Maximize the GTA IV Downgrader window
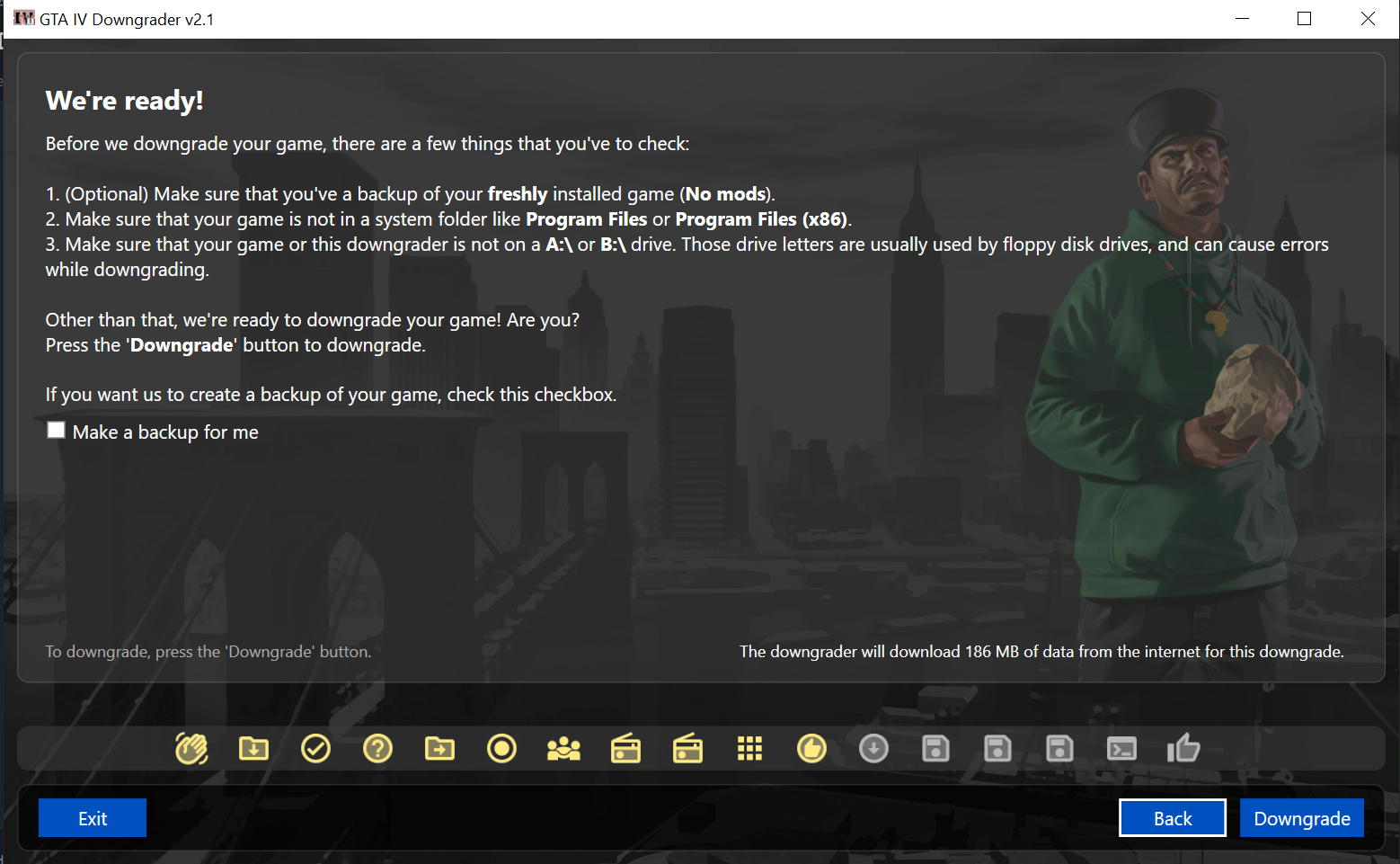 [1305, 19]
